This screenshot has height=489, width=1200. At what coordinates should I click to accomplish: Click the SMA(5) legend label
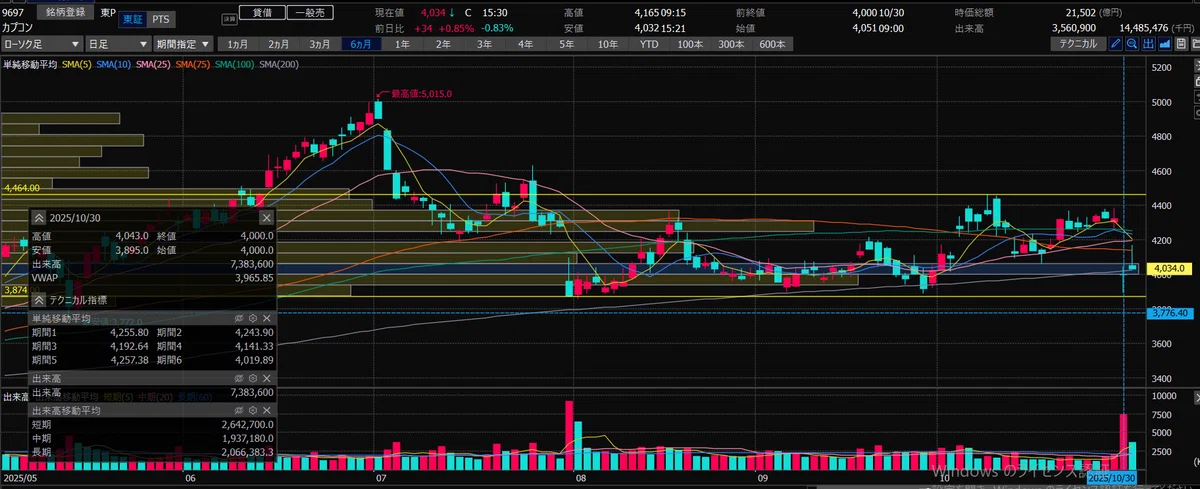[77, 65]
